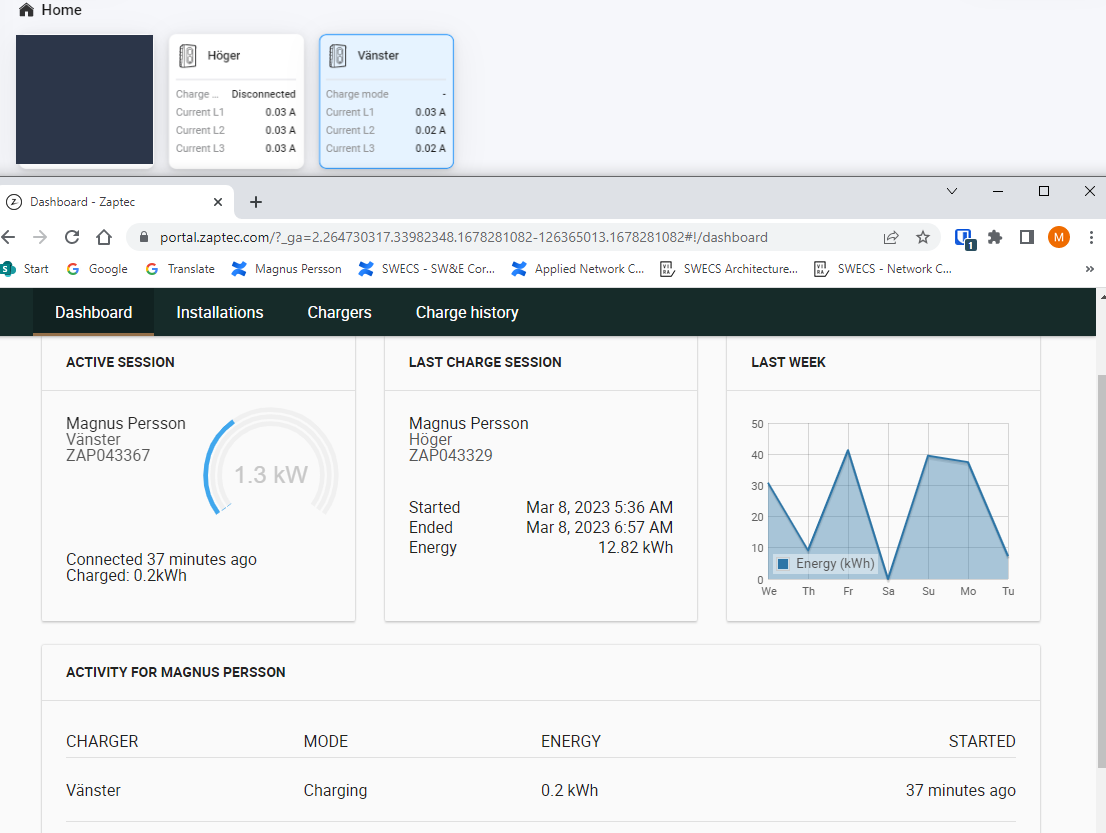Image resolution: width=1106 pixels, height=833 pixels.
Task: Open the tab search dropdown arrow
Action: (x=952, y=191)
